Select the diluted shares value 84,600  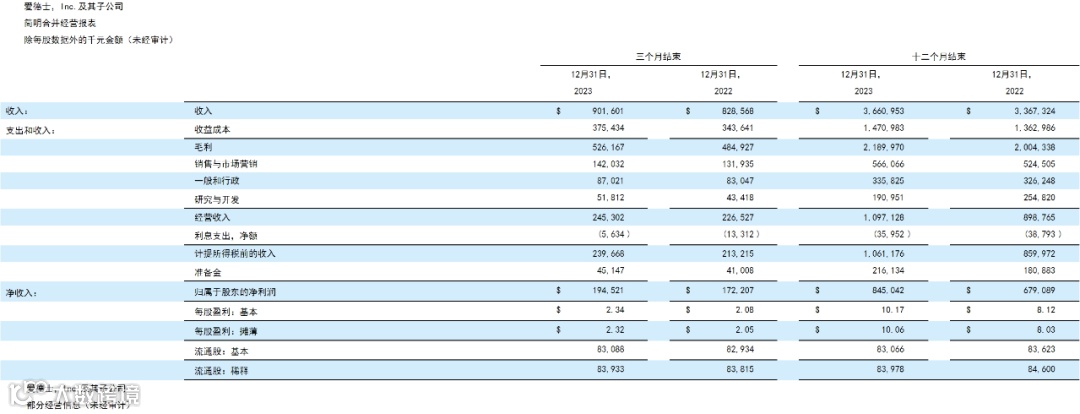tap(1042, 370)
